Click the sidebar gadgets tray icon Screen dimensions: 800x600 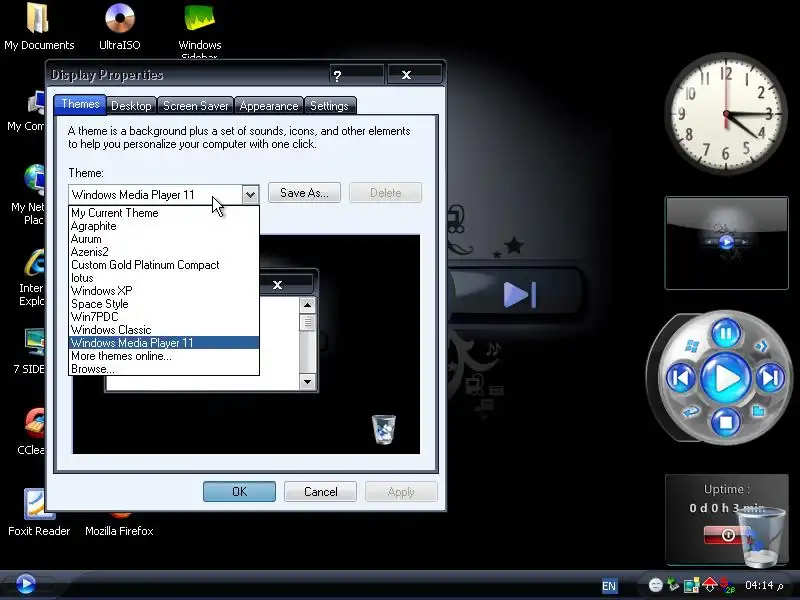(x=691, y=585)
